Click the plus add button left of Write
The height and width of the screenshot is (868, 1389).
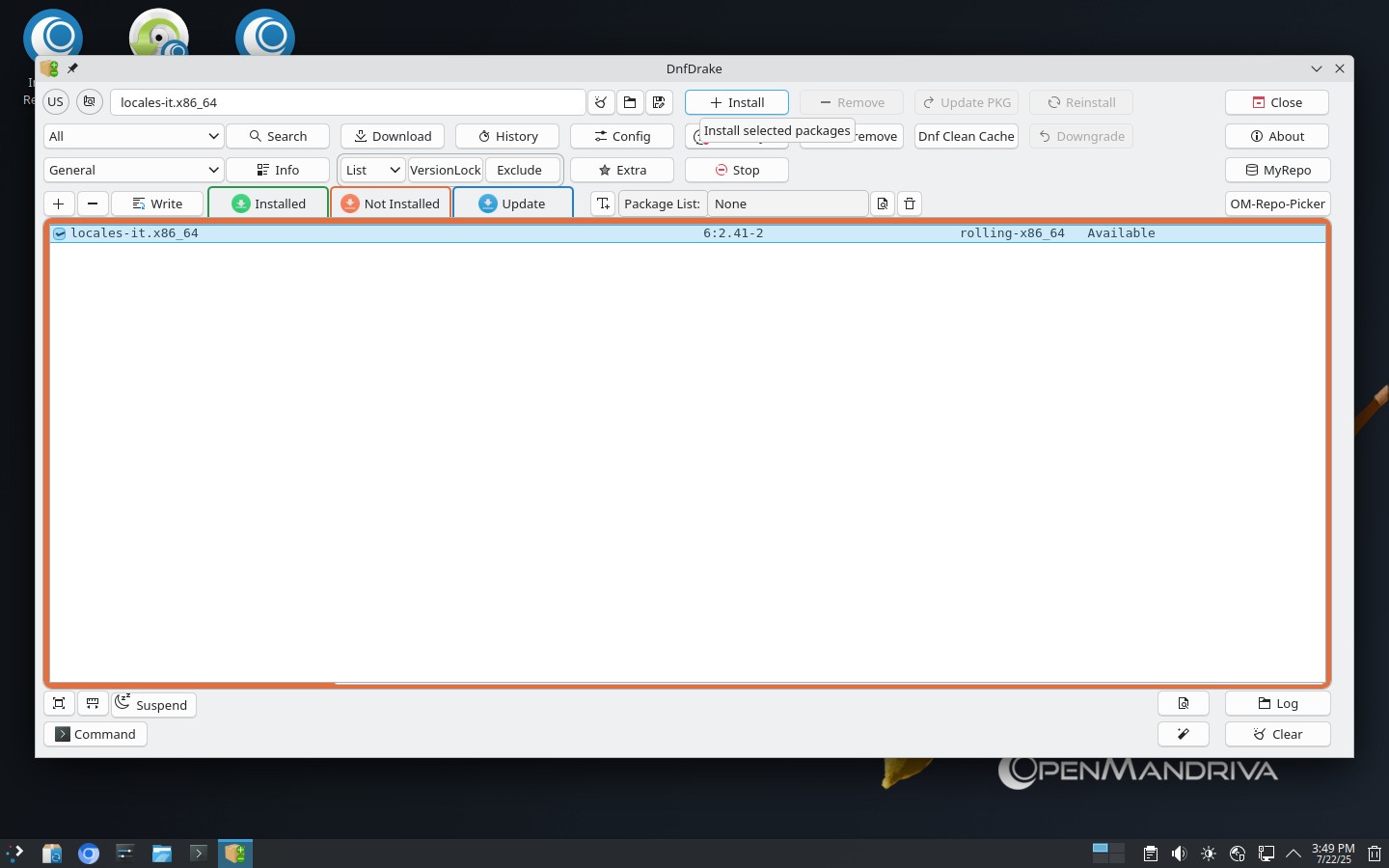59,203
